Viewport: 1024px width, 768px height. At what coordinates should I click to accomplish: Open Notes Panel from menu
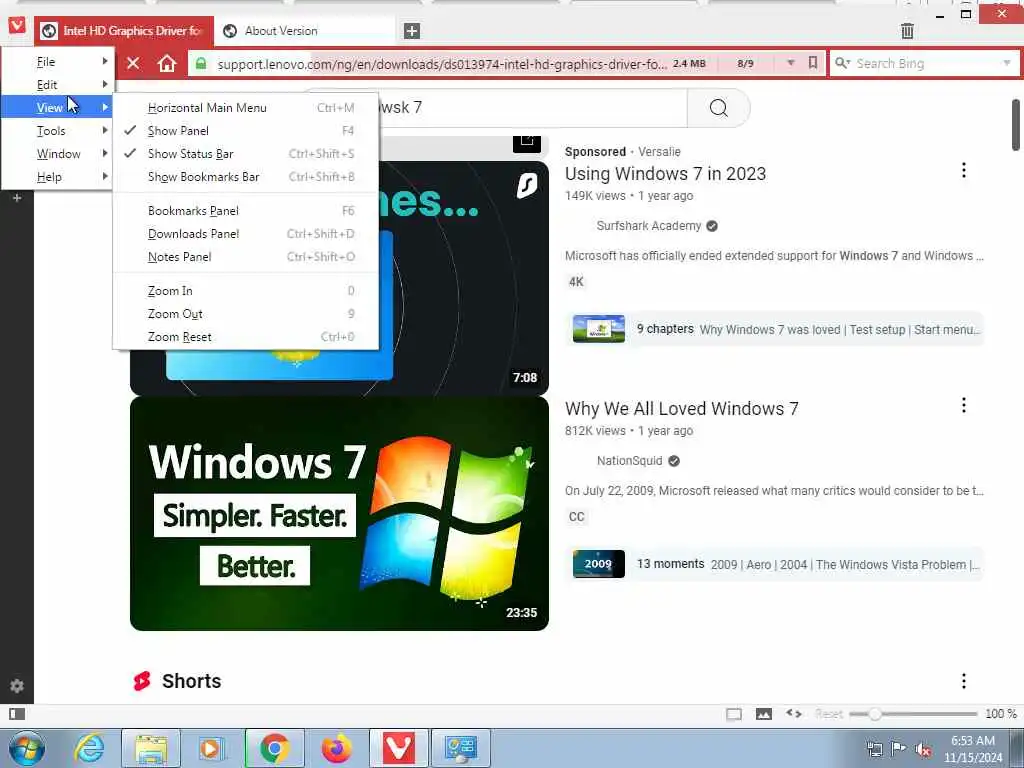tap(246, 257)
